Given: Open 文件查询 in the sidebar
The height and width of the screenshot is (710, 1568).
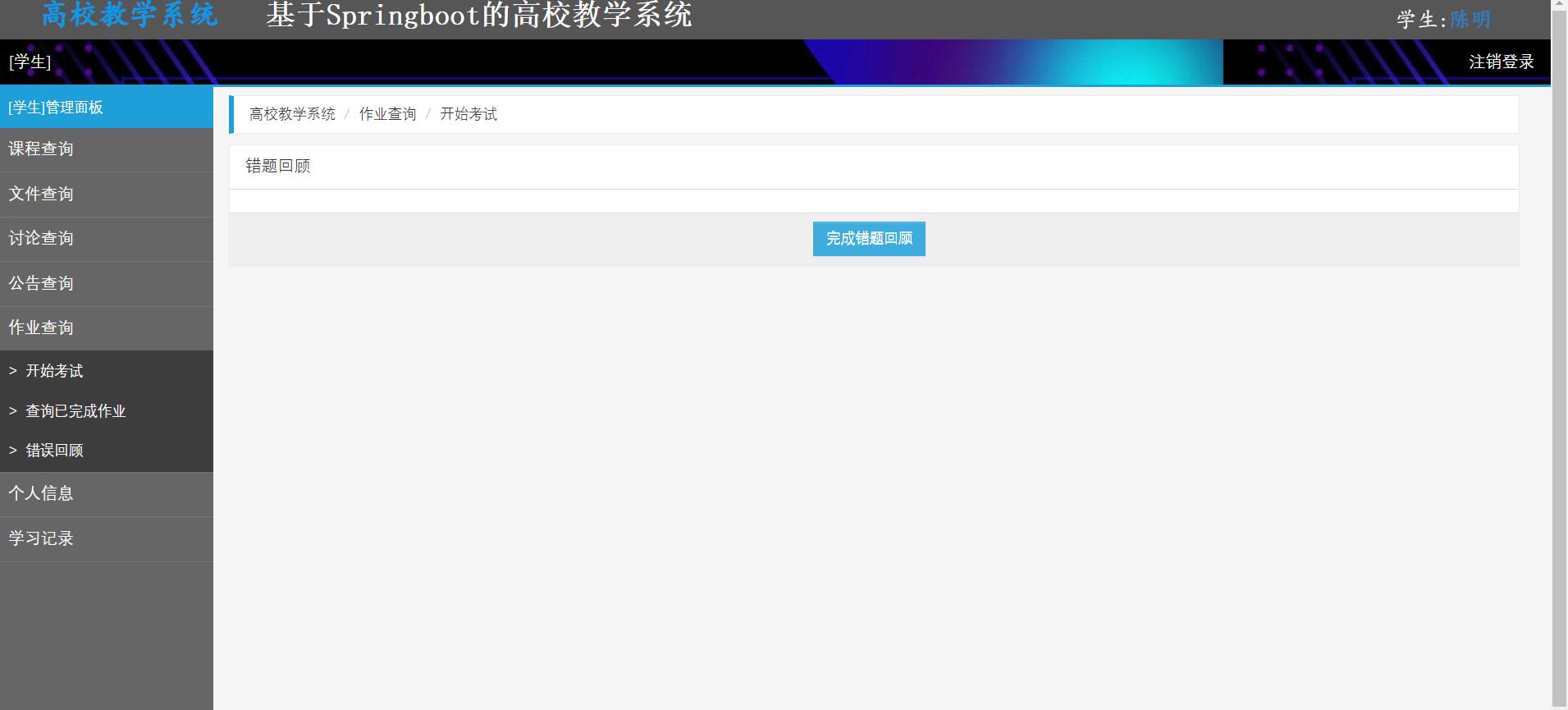Looking at the screenshot, I should 107,195.
